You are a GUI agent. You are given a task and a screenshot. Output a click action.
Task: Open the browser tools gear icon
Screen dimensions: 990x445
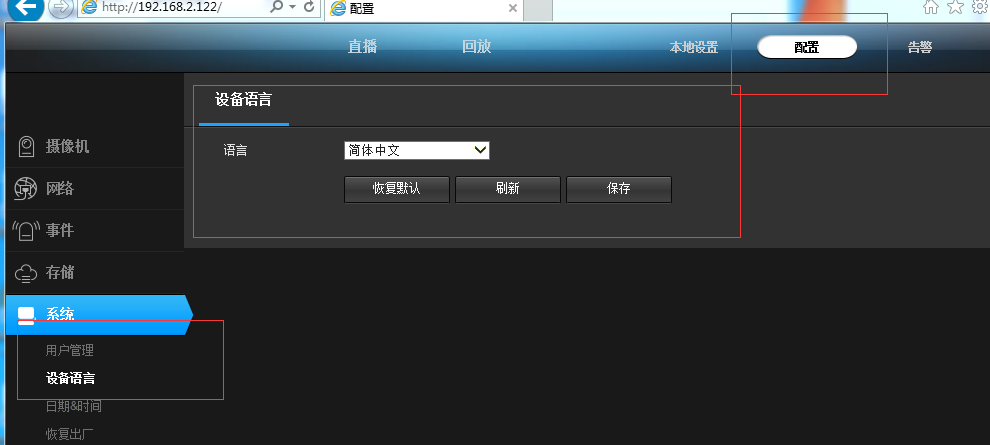click(981, 7)
